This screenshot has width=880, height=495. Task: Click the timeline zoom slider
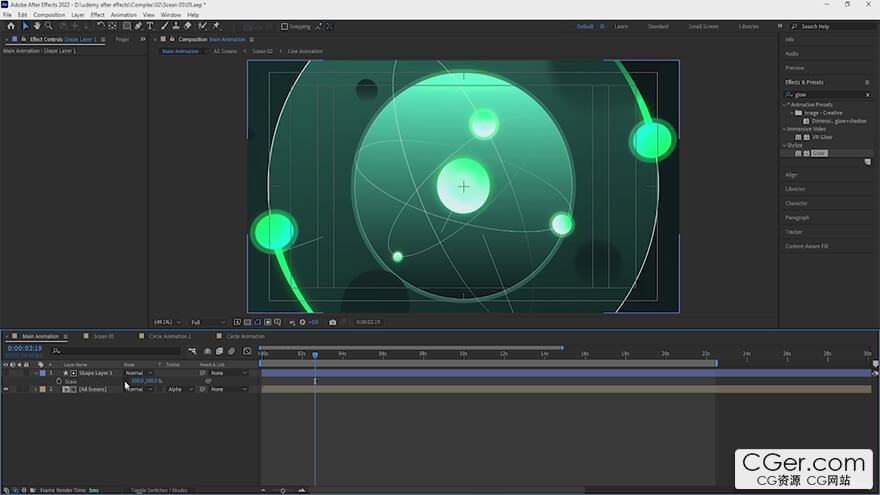click(x=283, y=490)
